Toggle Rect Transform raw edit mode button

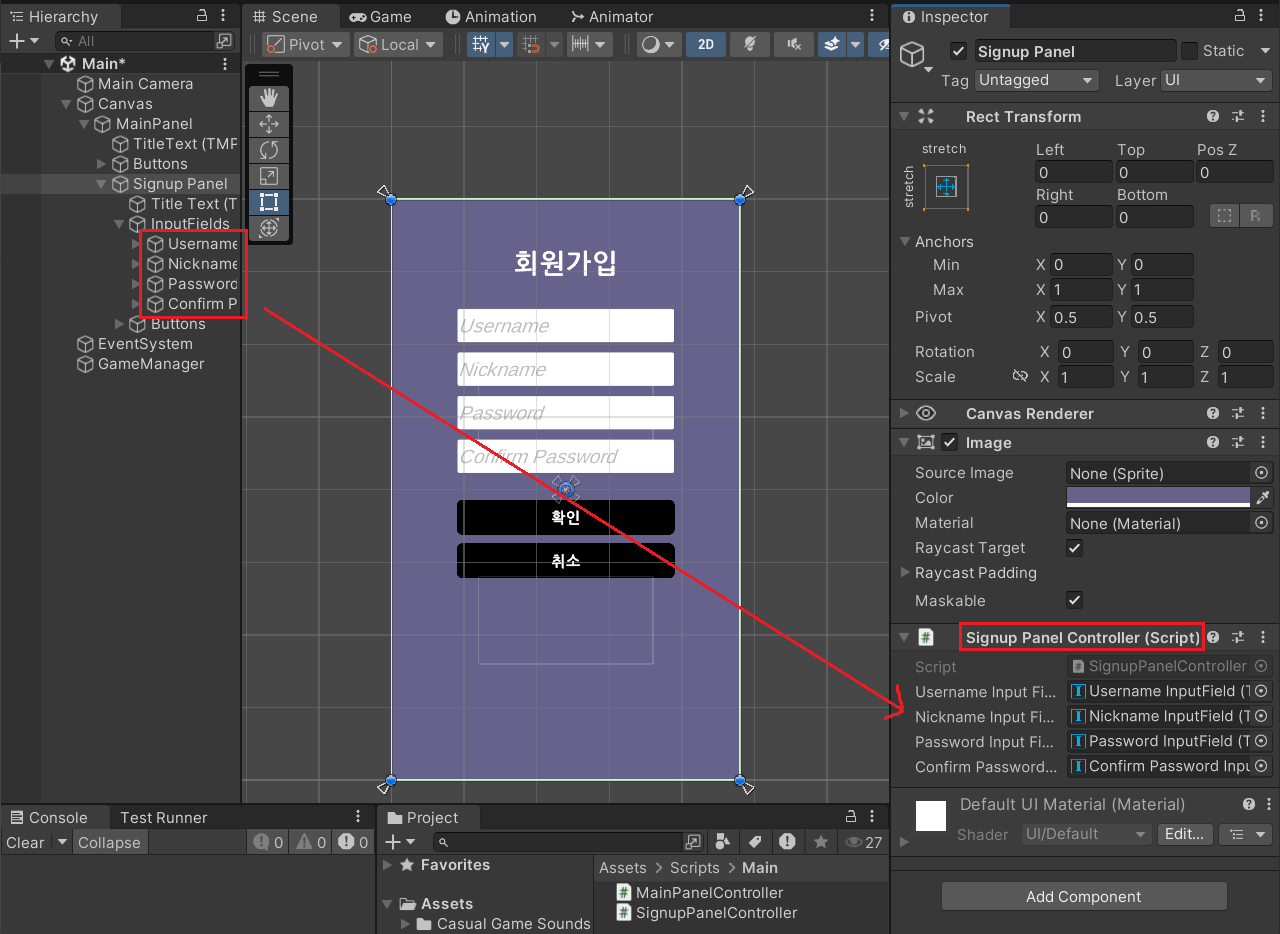(1255, 215)
